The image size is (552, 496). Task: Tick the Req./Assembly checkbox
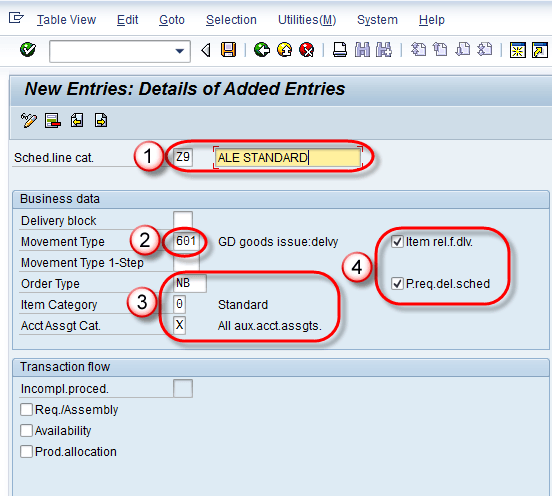[26, 410]
